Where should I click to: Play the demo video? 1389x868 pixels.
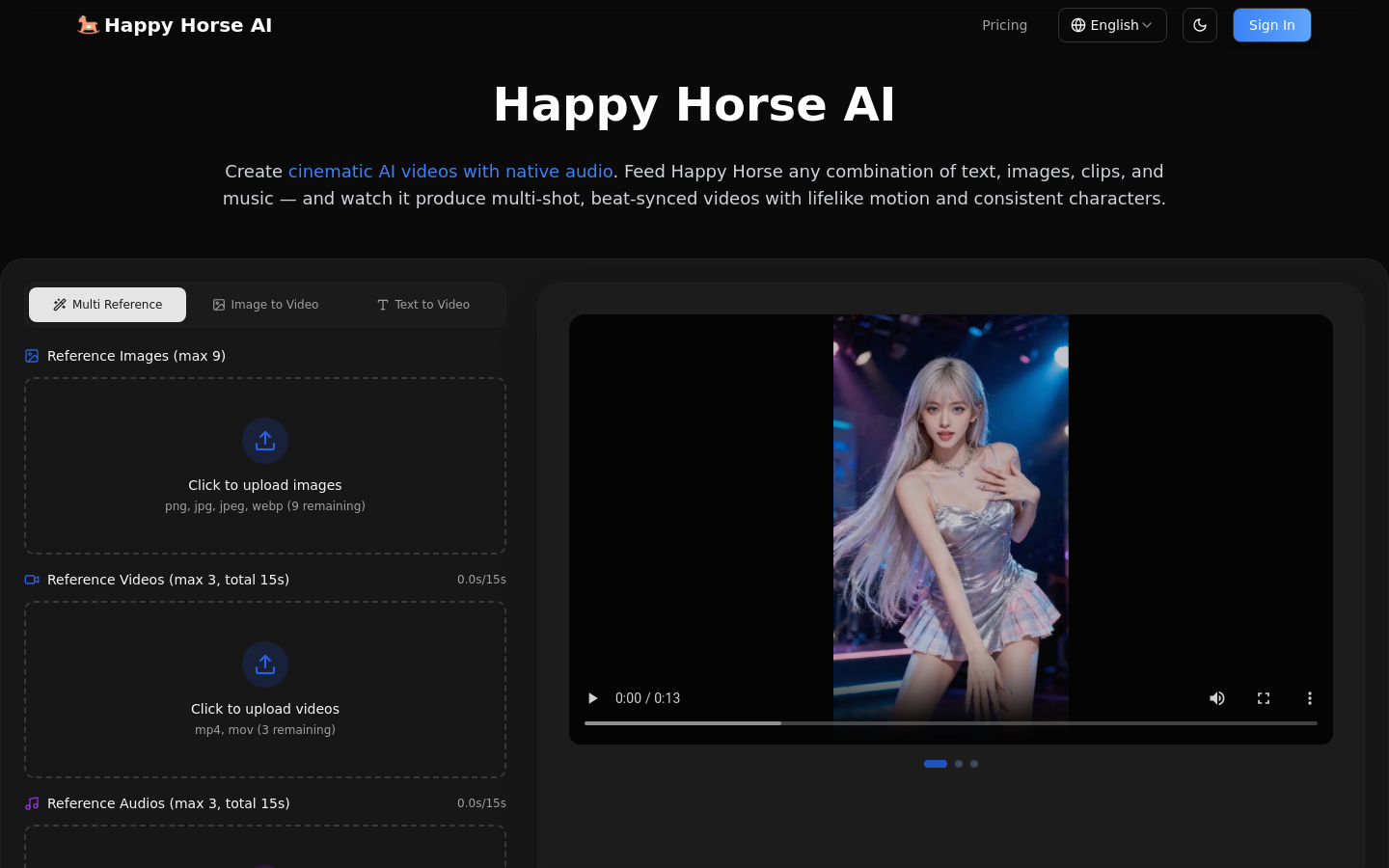(593, 698)
